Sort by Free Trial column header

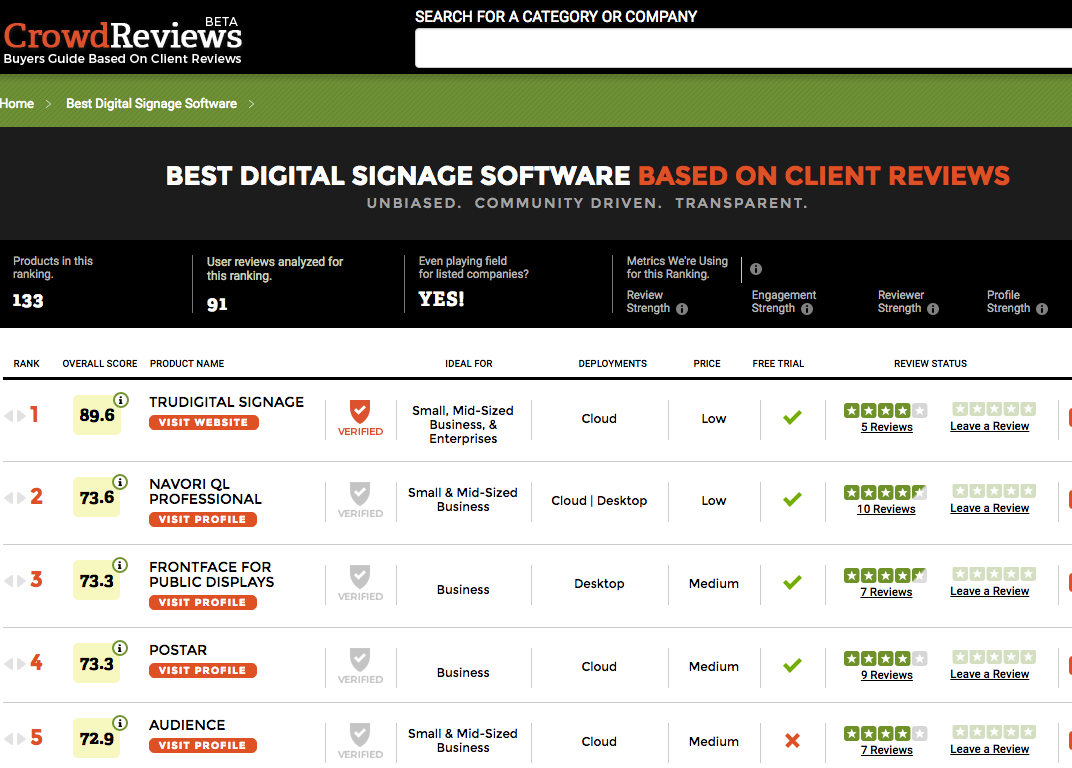[778, 364]
